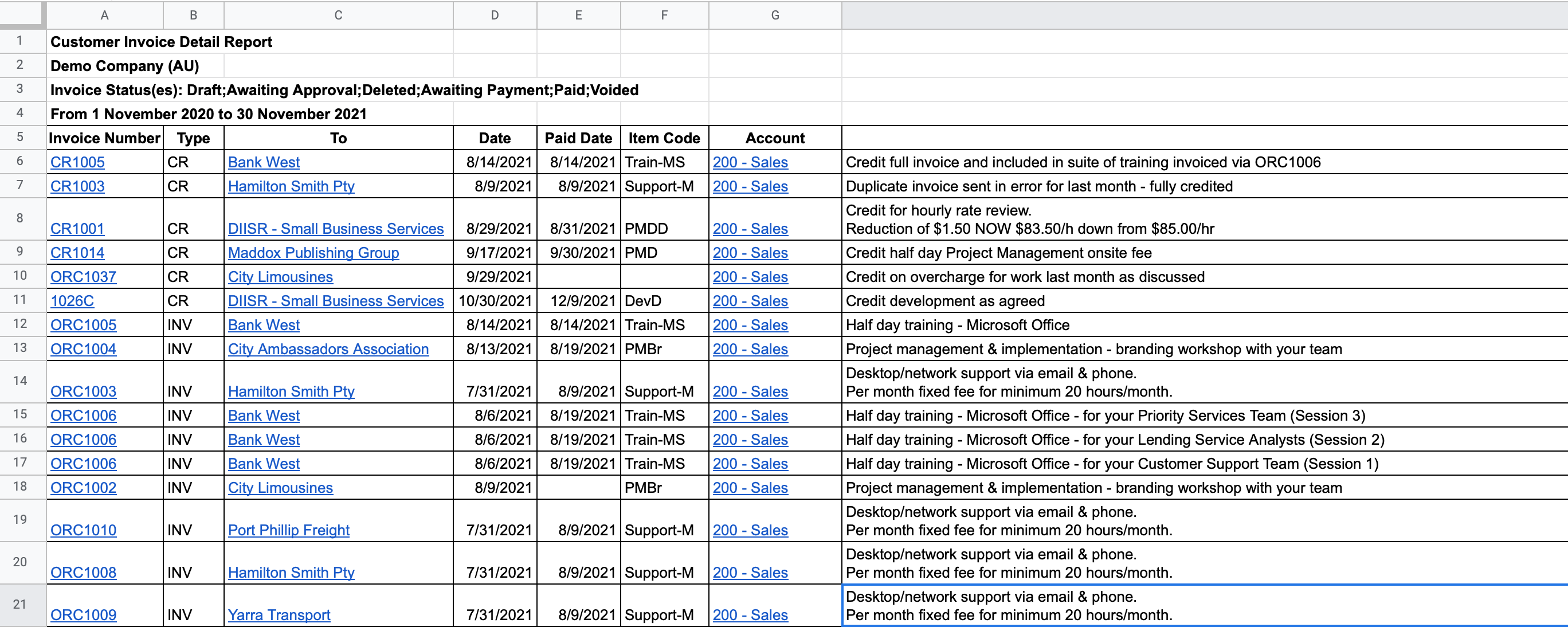Open the ORC1010 invoice link
Screen dimensions: 1568x627
point(84,530)
